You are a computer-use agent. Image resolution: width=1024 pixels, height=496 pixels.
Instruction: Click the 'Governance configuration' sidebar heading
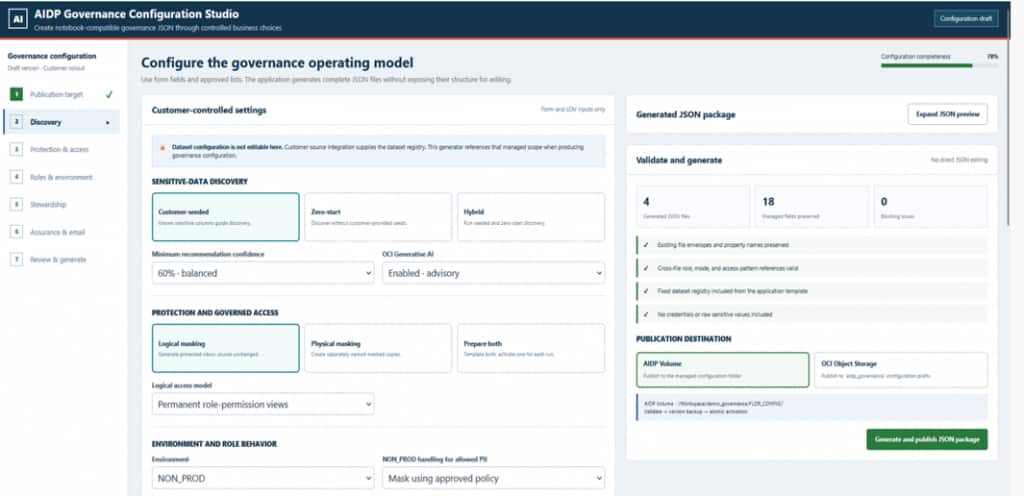point(52,56)
